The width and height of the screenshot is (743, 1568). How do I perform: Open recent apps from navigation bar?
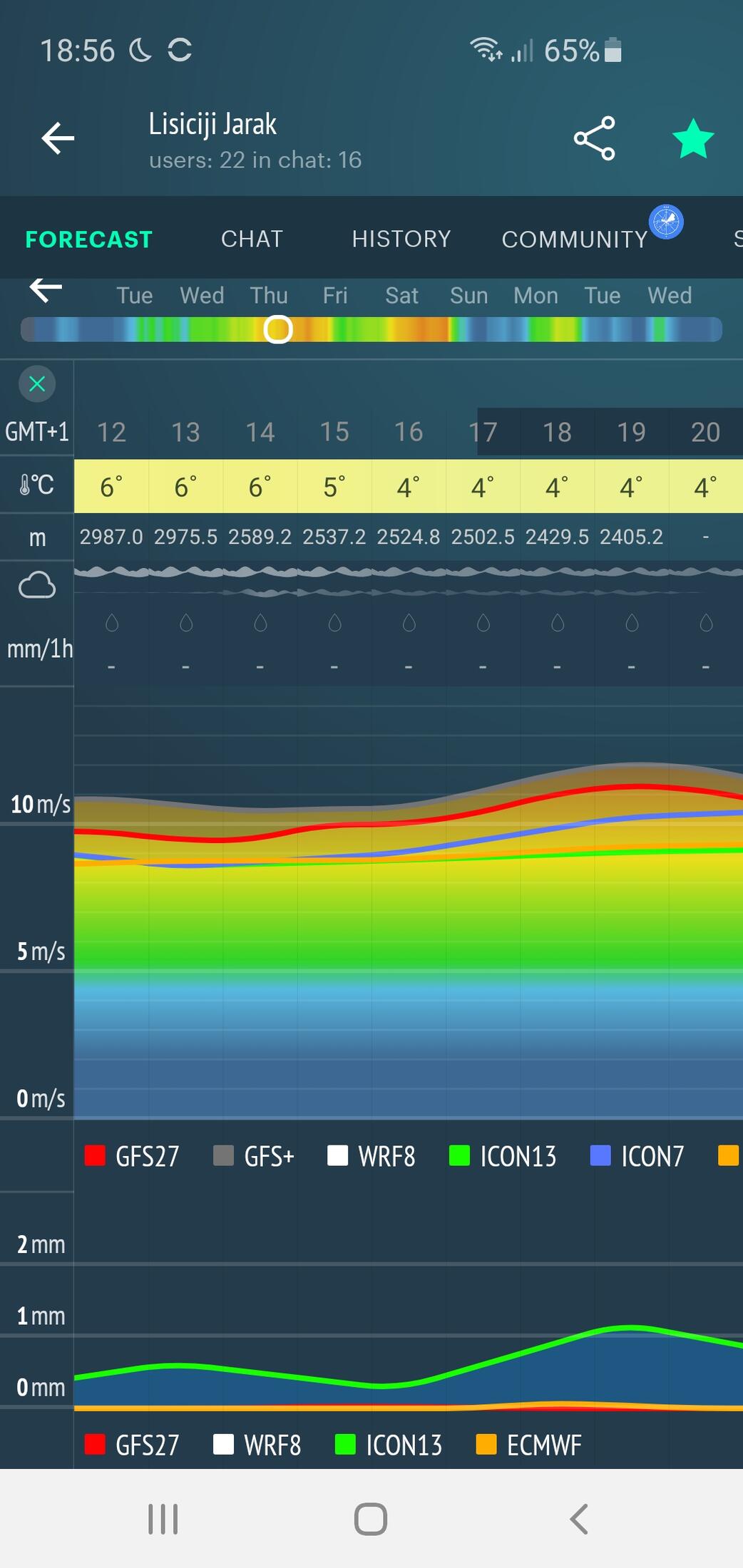163,1519
